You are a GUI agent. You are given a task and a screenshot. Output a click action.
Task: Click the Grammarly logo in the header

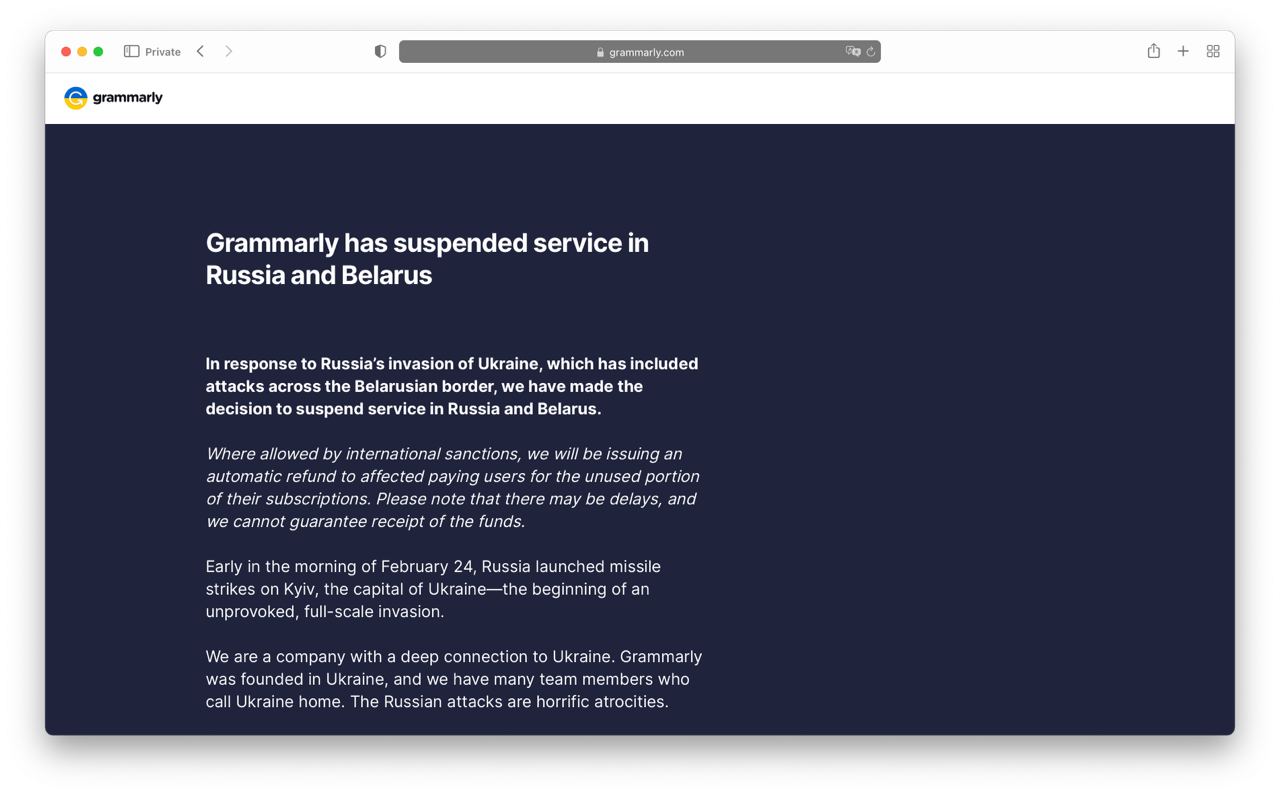pos(113,97)
